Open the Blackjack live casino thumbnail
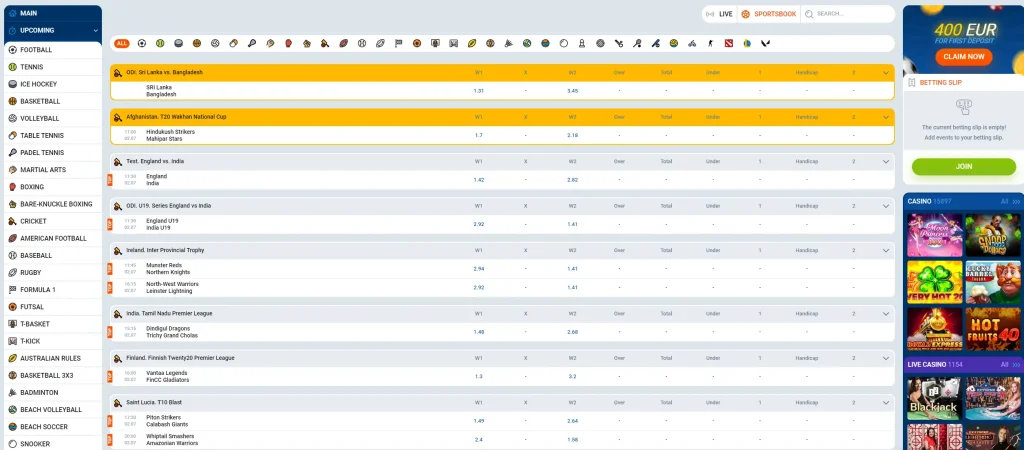 pyautogui.click(x=935, y=398)
